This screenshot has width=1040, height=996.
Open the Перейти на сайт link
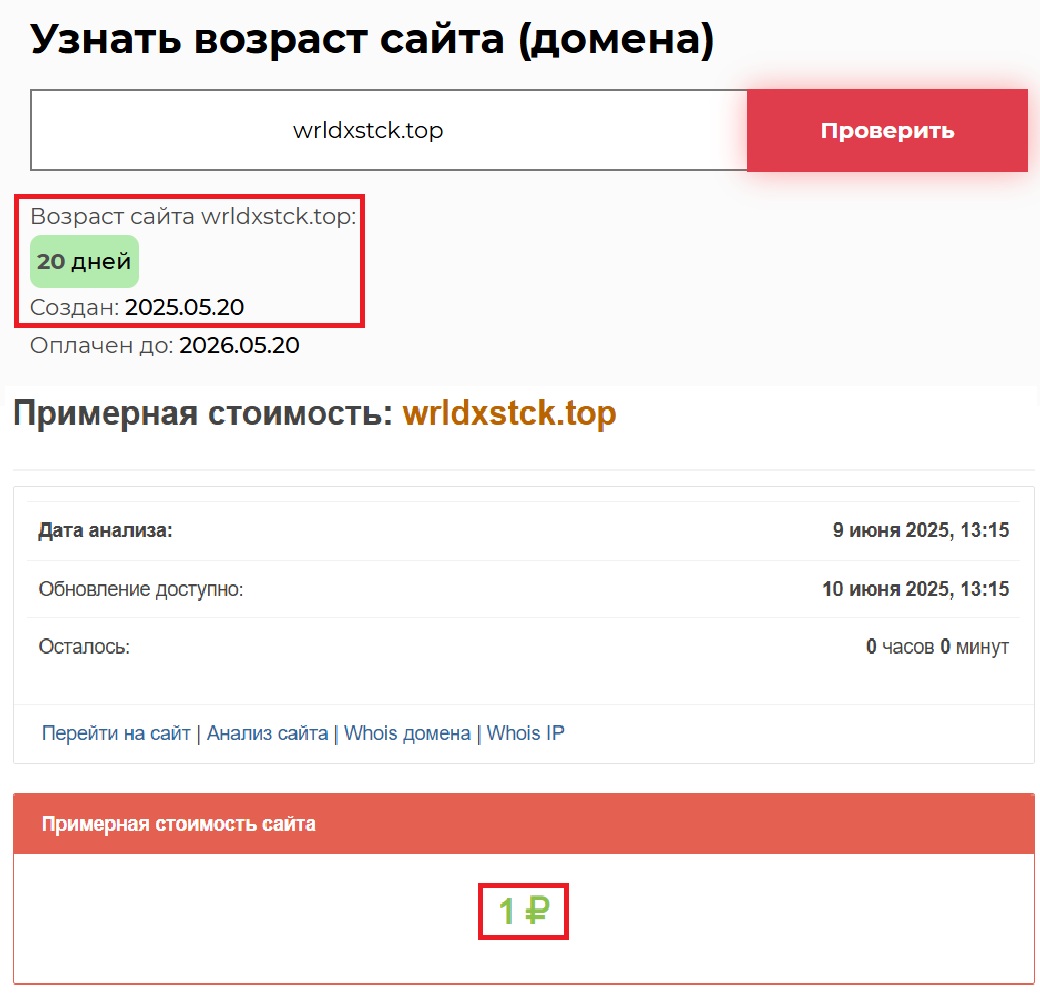click(116, 733)
